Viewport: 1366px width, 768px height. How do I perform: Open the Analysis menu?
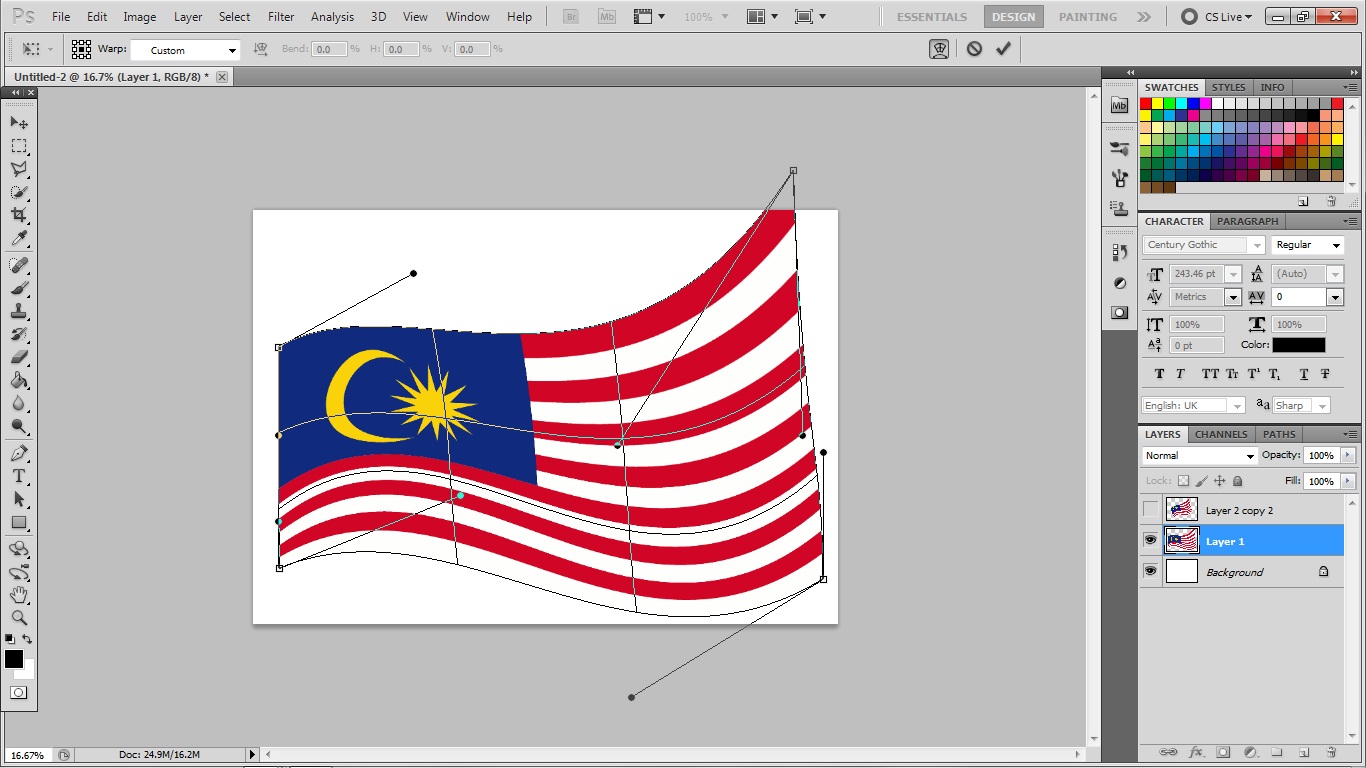tap(332, 17)
